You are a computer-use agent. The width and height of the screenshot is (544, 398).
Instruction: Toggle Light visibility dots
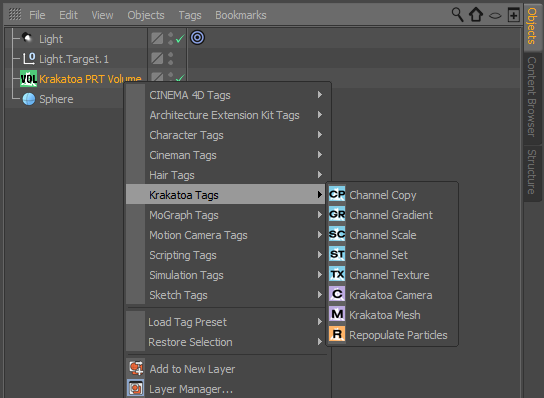point(170,38)
